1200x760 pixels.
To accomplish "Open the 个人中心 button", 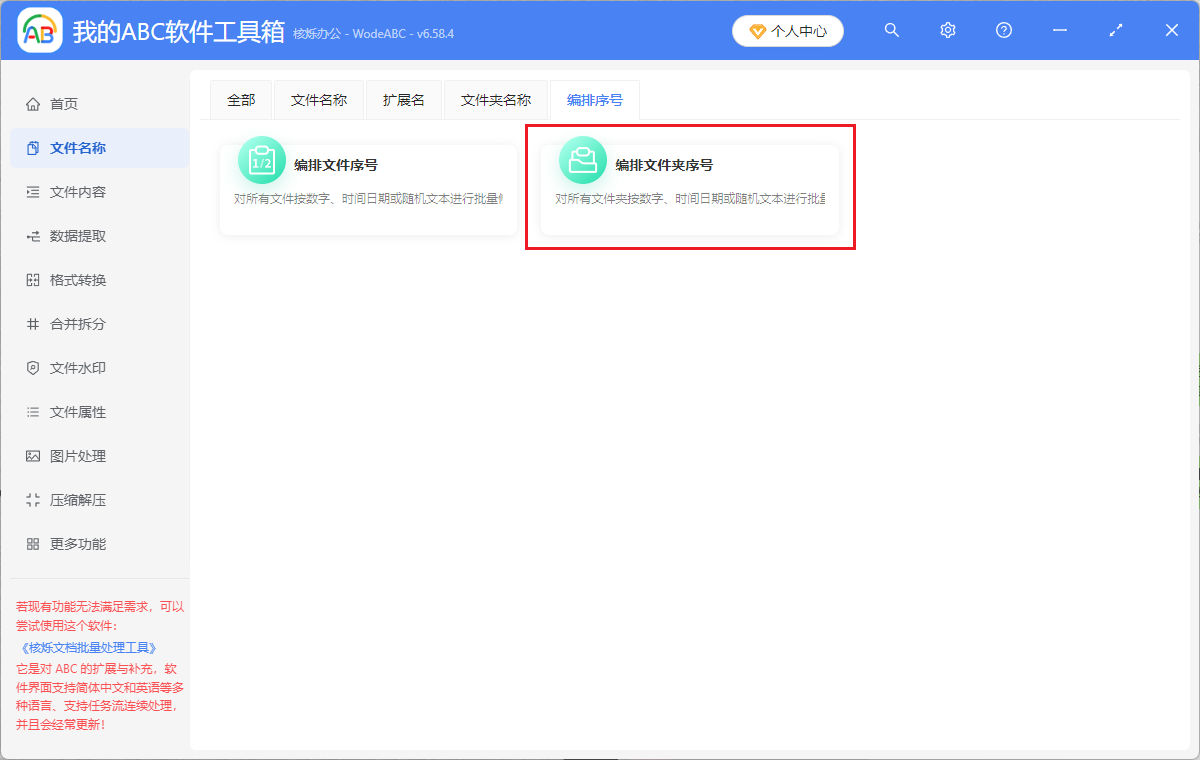I will 788,31.
